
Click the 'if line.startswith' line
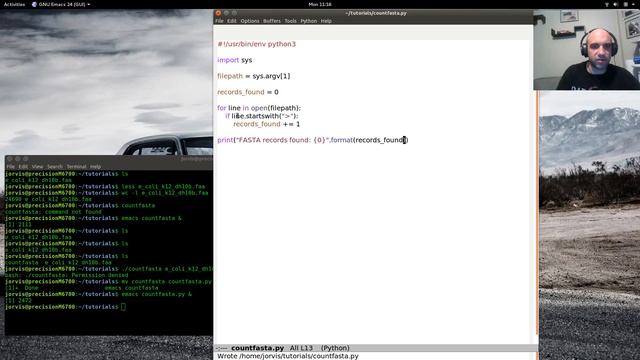262,116
